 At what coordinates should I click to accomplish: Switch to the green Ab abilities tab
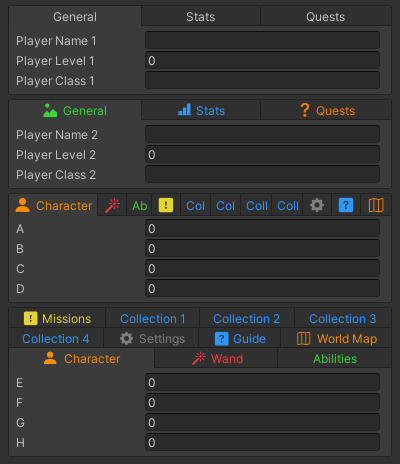[139, 205]
